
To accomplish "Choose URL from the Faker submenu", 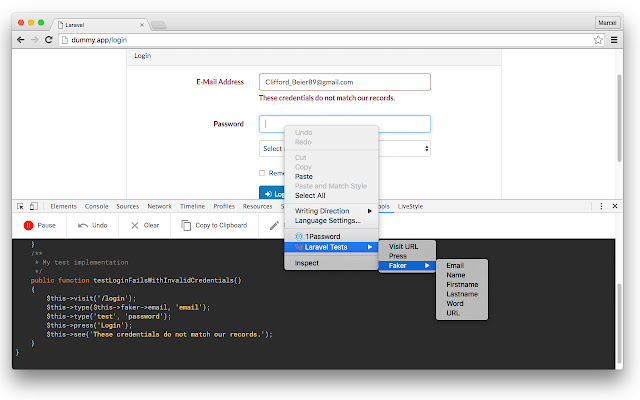I will (x=453, y=313).
